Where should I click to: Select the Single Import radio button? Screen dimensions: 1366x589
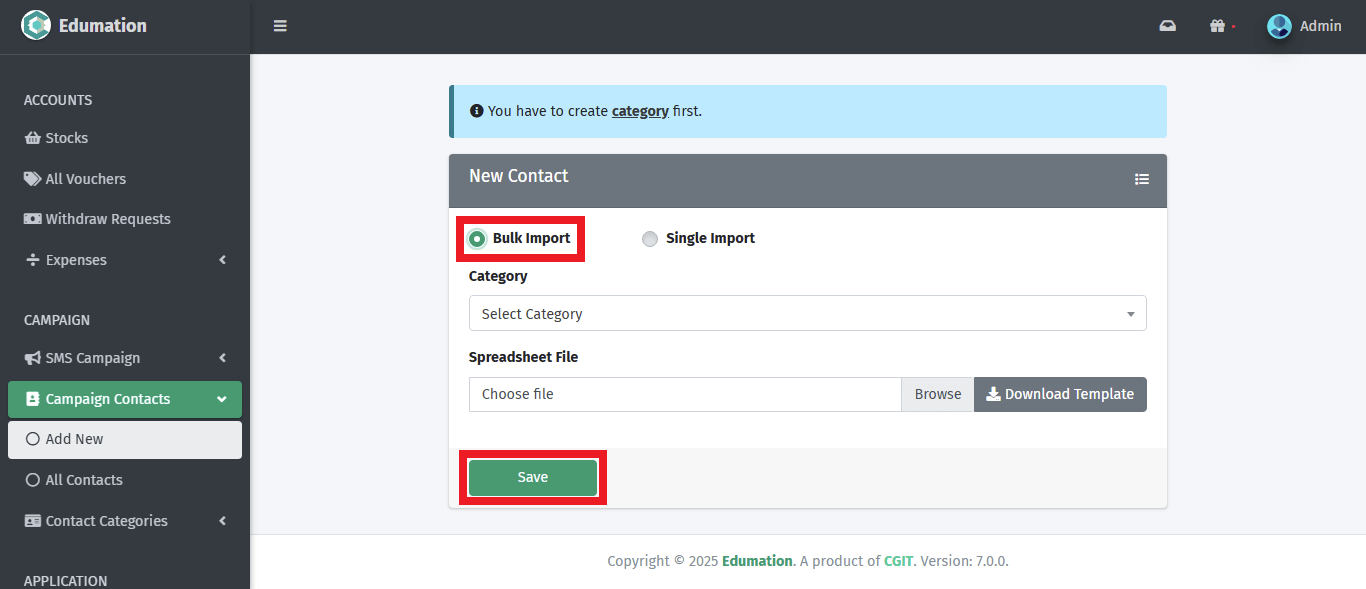[650, 239]
